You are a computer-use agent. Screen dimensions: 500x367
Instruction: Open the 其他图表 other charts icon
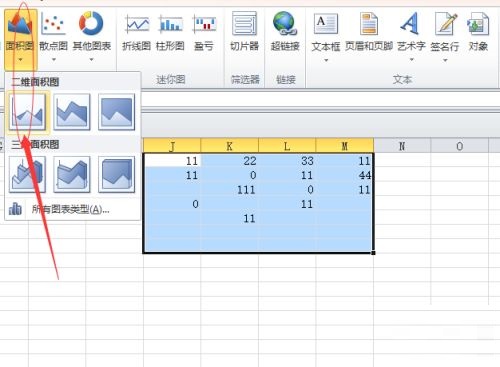click(91, 23)
